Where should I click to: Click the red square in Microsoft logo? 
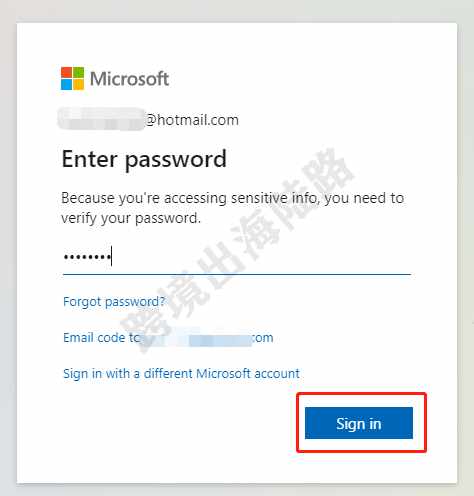[66, 72]
